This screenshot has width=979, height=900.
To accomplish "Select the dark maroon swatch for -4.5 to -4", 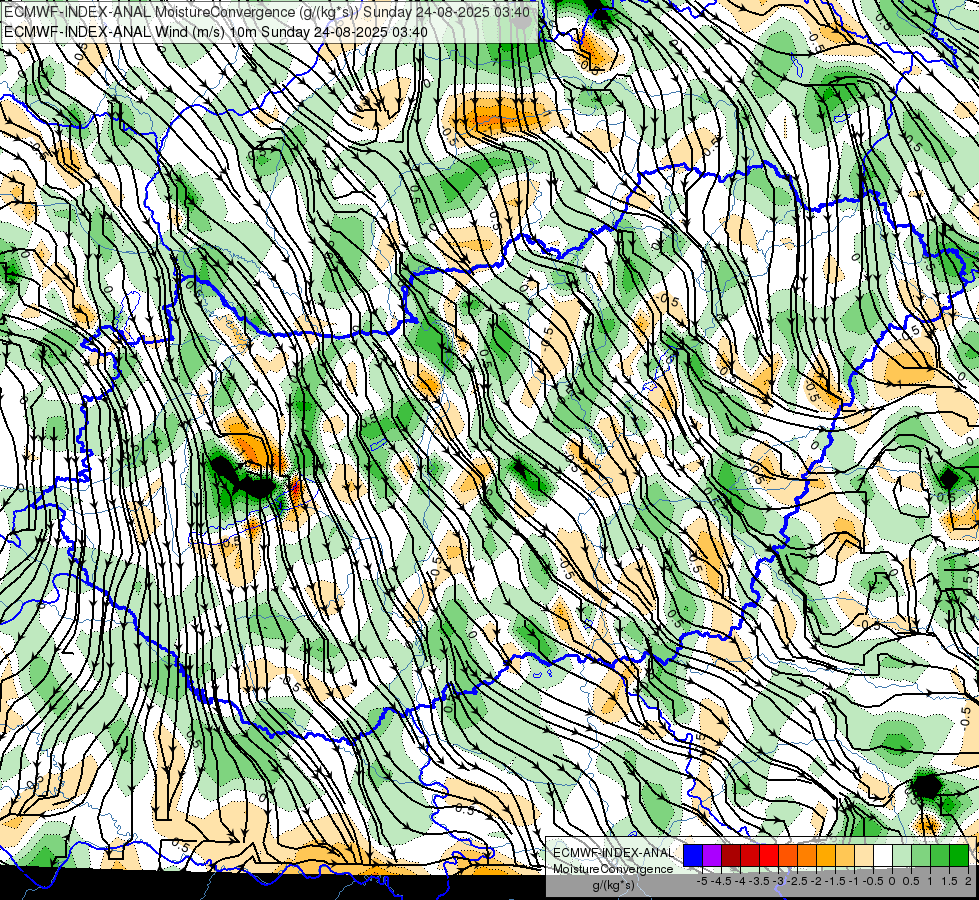I will pyautogui.click(x=731, y=855).
